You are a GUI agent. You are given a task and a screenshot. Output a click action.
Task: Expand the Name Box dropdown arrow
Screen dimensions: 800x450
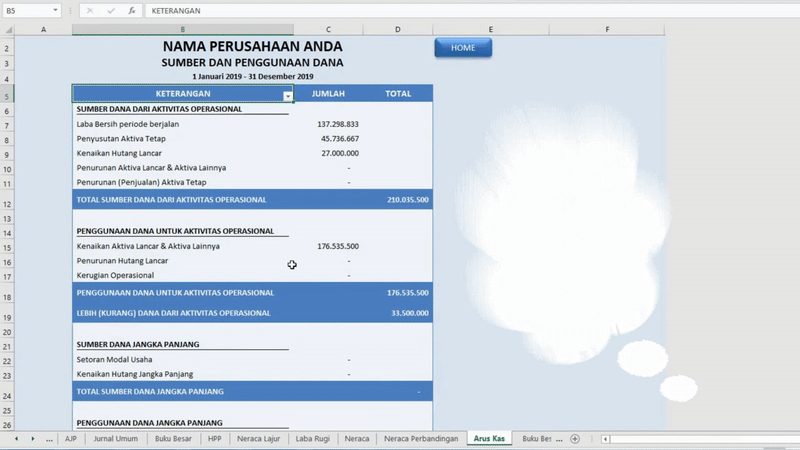point(55,10)
